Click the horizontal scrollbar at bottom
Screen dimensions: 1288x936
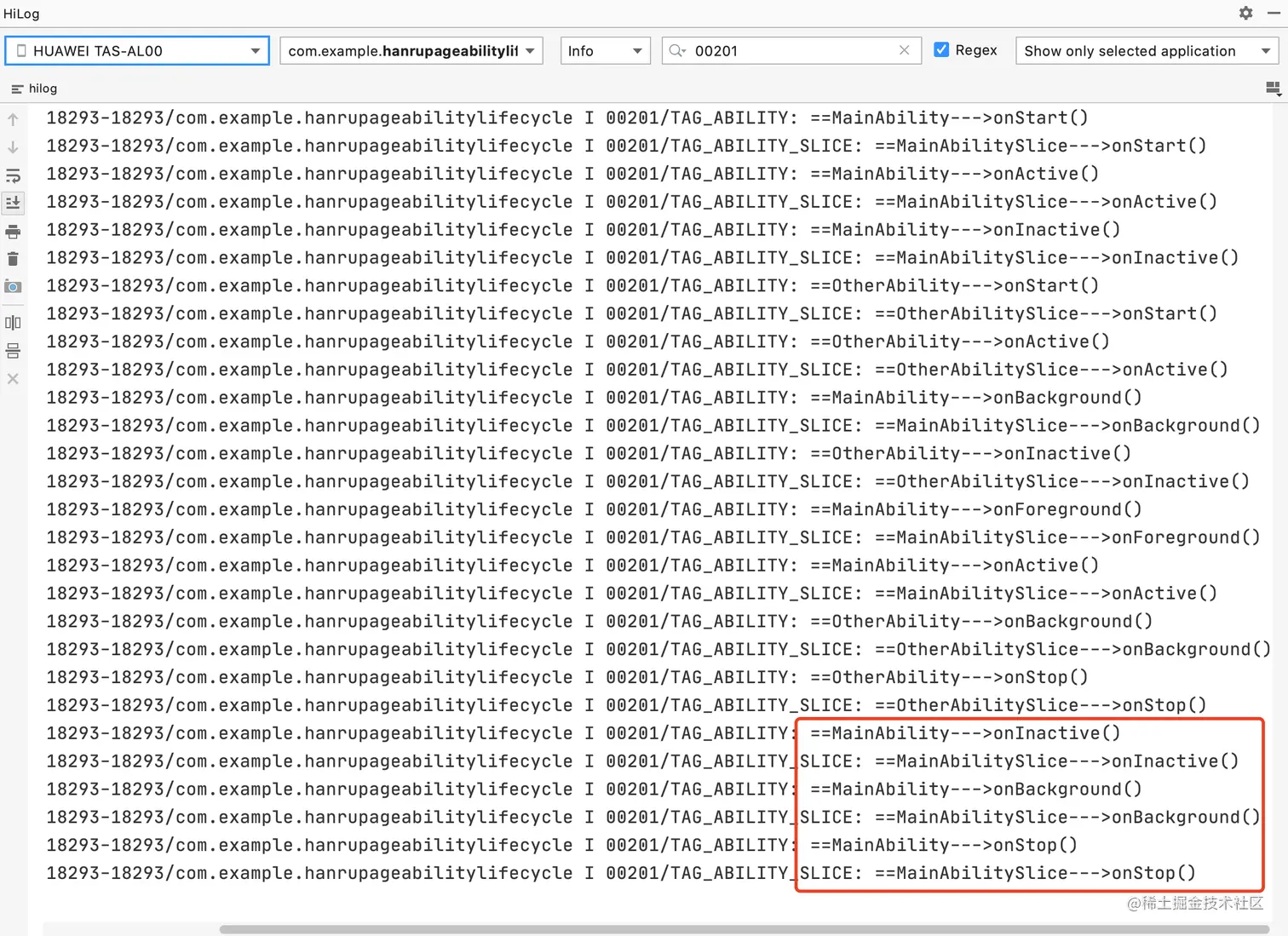pos(745,929)
